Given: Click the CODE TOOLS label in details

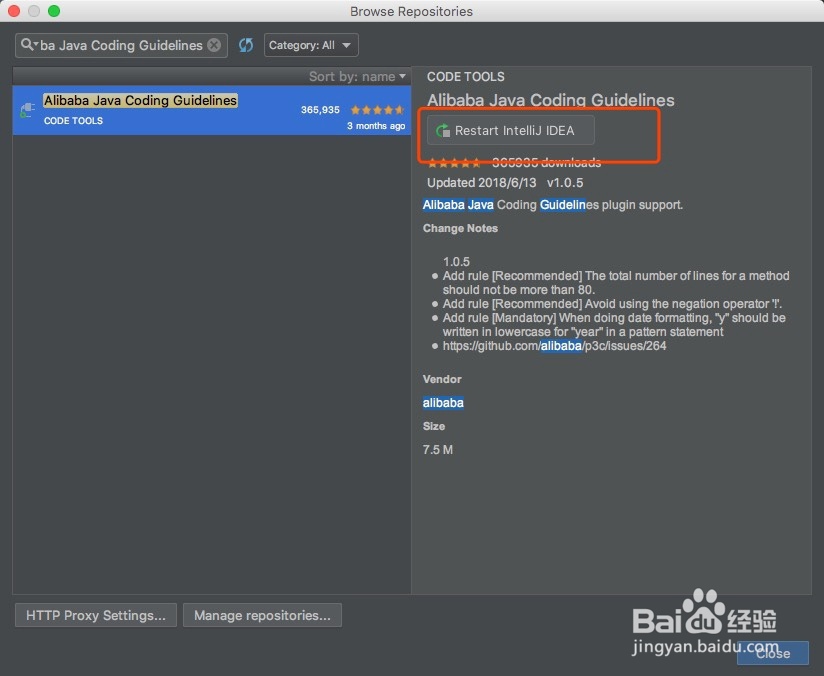Looking at the screenshot, I should [x=466, y=77].
